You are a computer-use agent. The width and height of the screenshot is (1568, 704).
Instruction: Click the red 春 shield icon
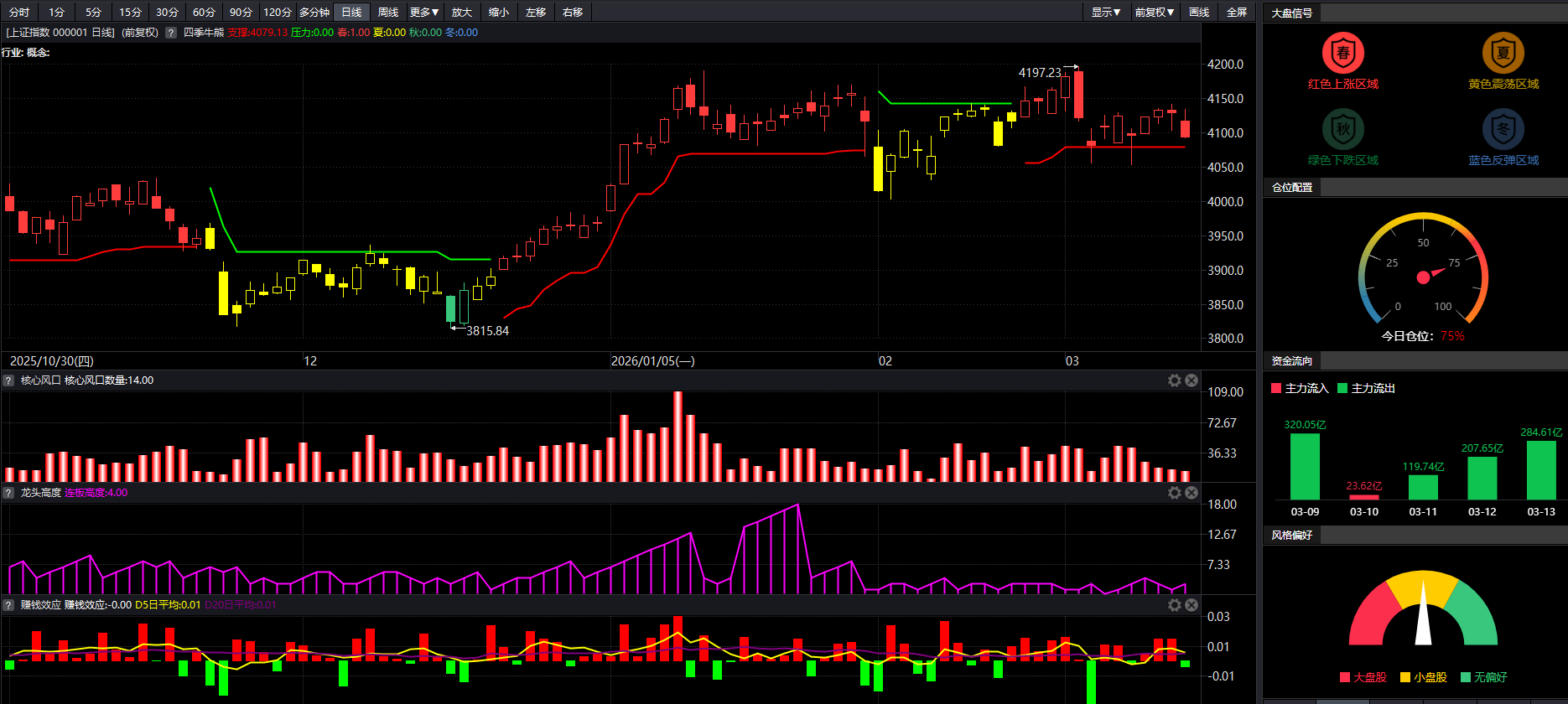coord(1343,53)
